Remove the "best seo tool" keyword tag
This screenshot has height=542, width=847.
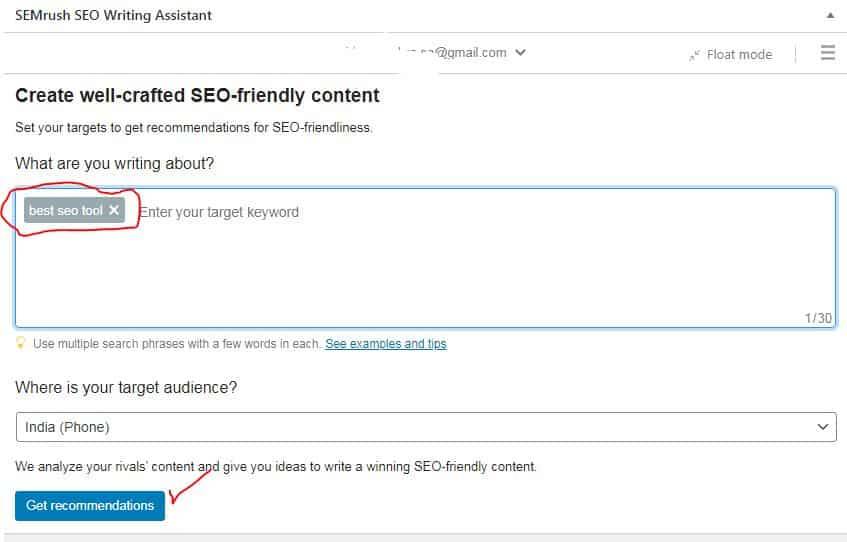click(114, 210)
